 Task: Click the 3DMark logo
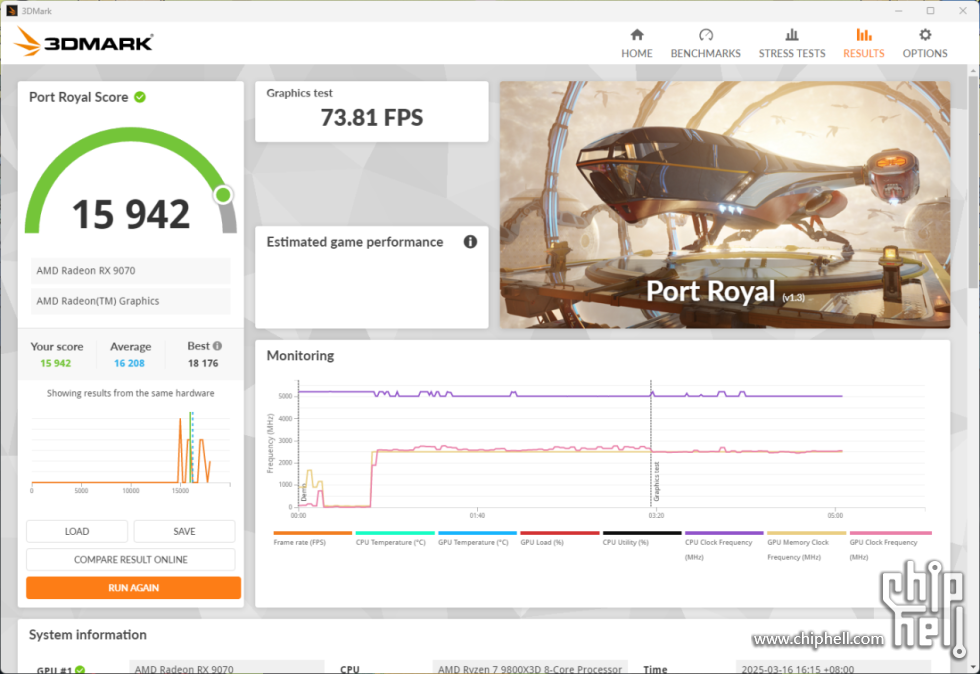(83, 42)
